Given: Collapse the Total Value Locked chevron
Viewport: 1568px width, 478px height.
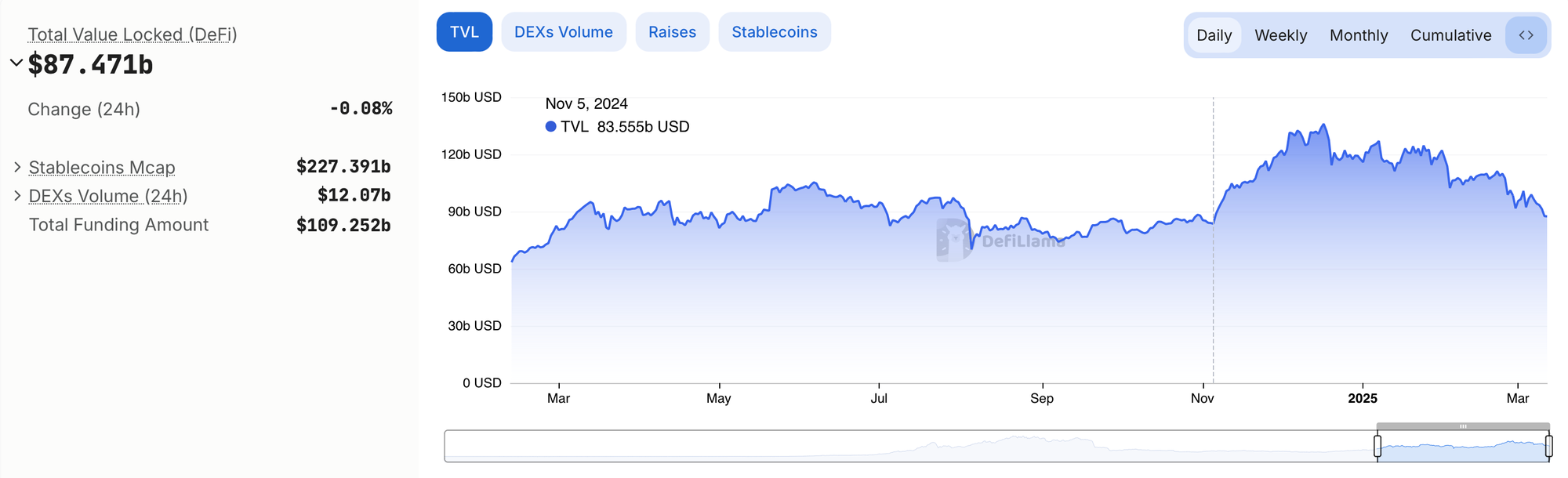Looking at the screenshot, I should coord(16,63).
